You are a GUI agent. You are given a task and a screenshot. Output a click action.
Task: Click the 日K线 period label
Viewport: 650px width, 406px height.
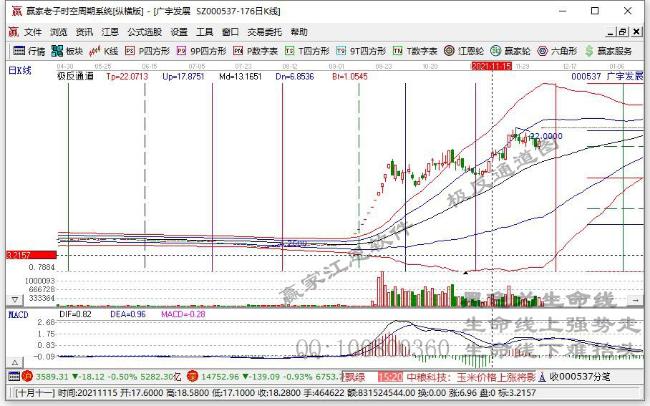tap(20, 71)
